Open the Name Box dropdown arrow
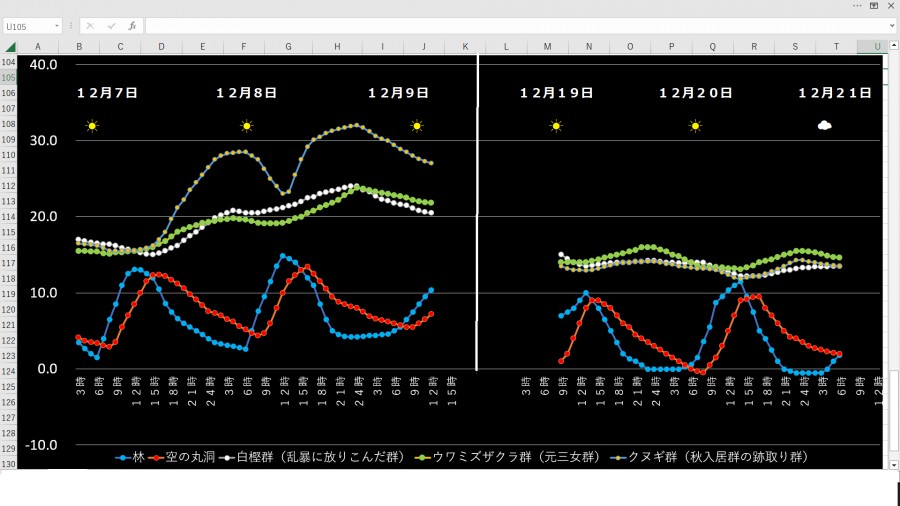This screenshot has width=900, height=506. click(x=56, y=26)
